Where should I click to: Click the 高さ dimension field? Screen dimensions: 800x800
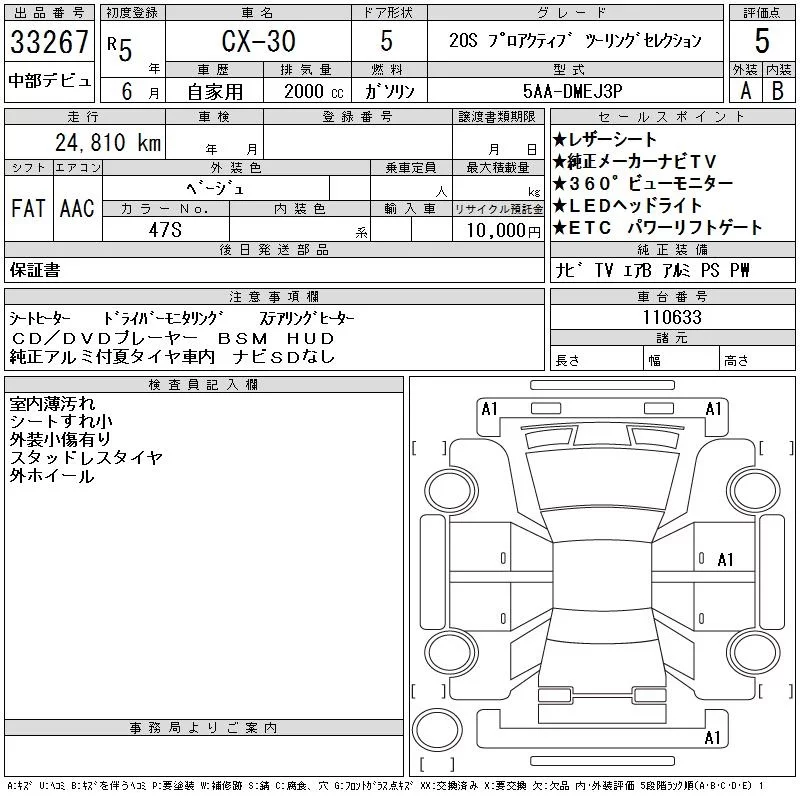click(757, 358)
